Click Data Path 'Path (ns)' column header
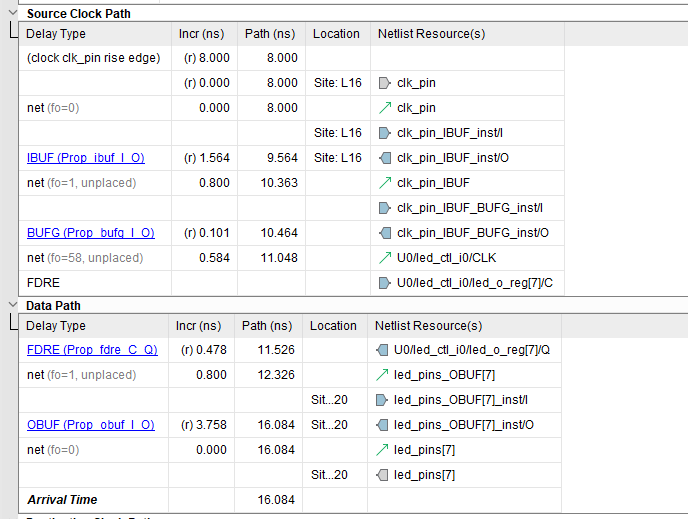The image size is (688, 519). coord(269,326)
